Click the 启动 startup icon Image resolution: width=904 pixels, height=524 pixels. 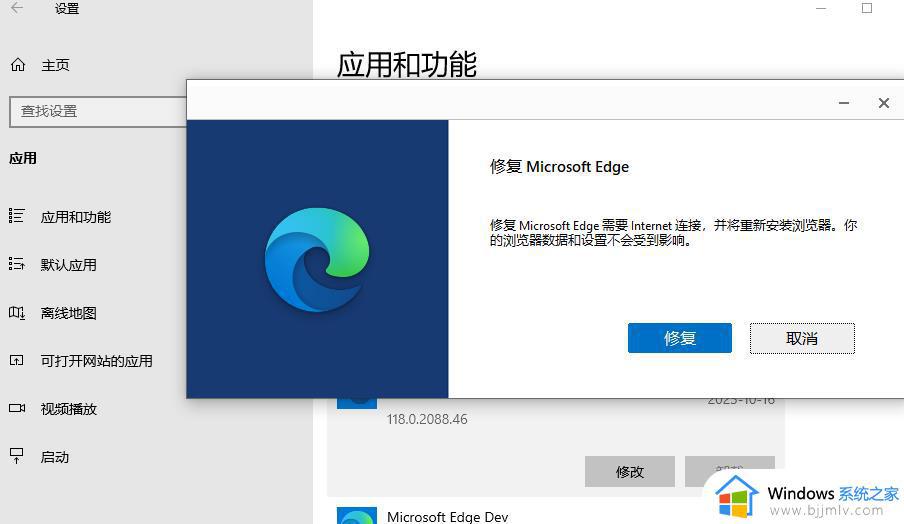click(x=17, y=456)
